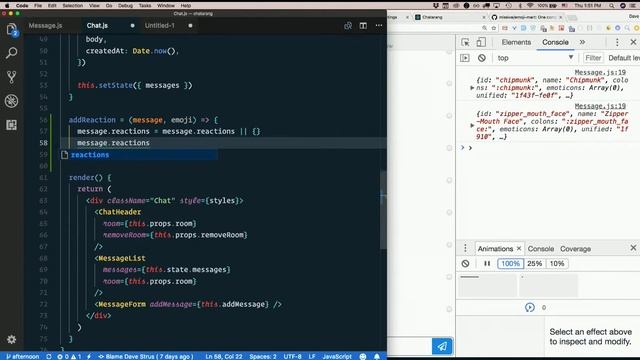This screenshot has height=360, width=640.
Task: Open DevTools customize three-dot menu
Action: tap(617, 42)
